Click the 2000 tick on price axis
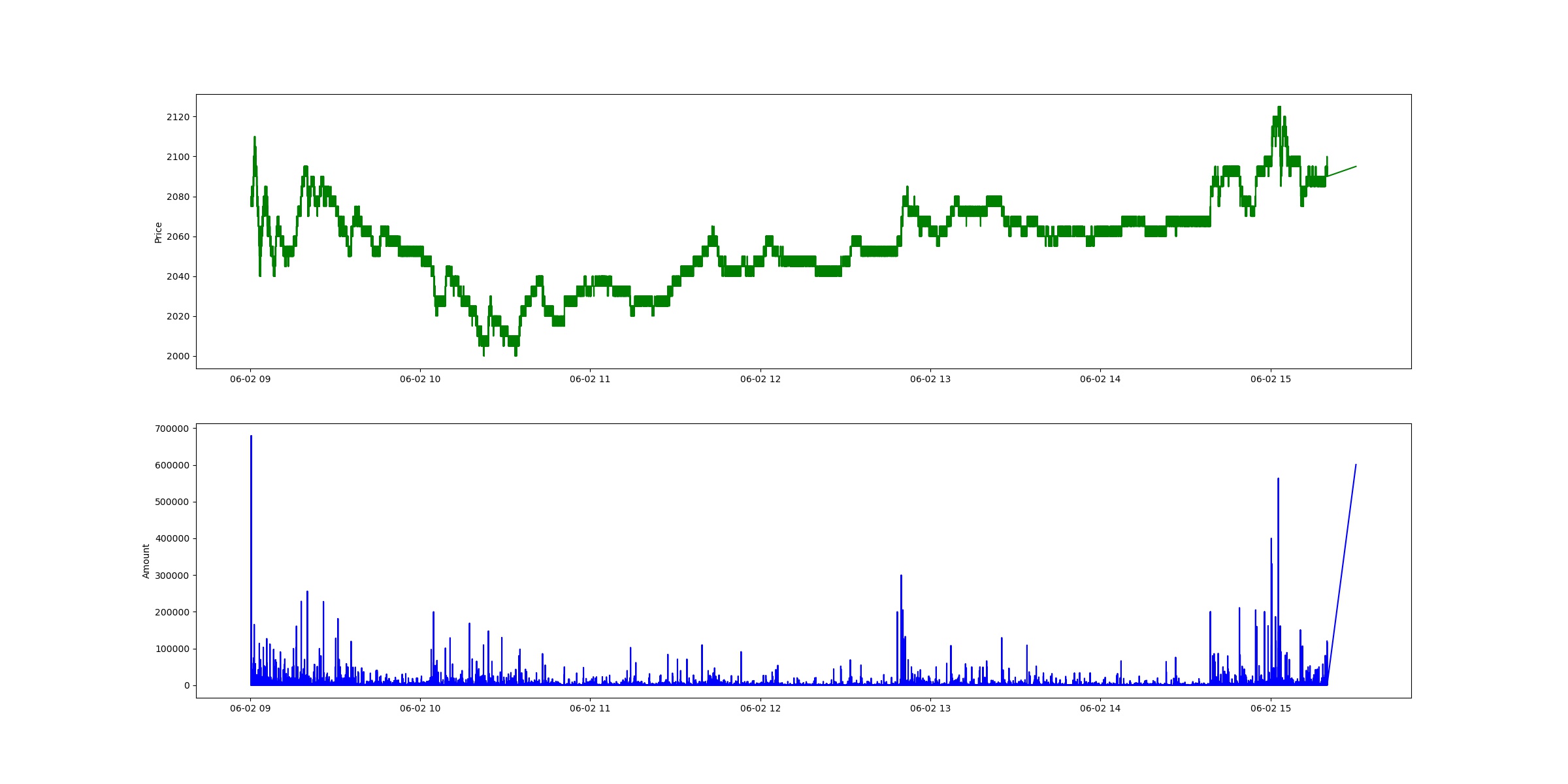 click(x=178, y=356)
